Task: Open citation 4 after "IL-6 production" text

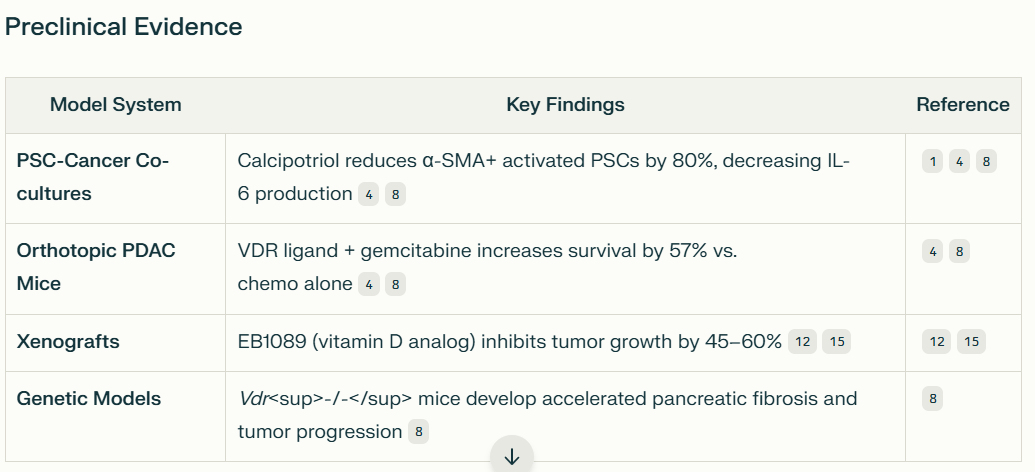Action: pyautogui.click(x=369, y=194)
